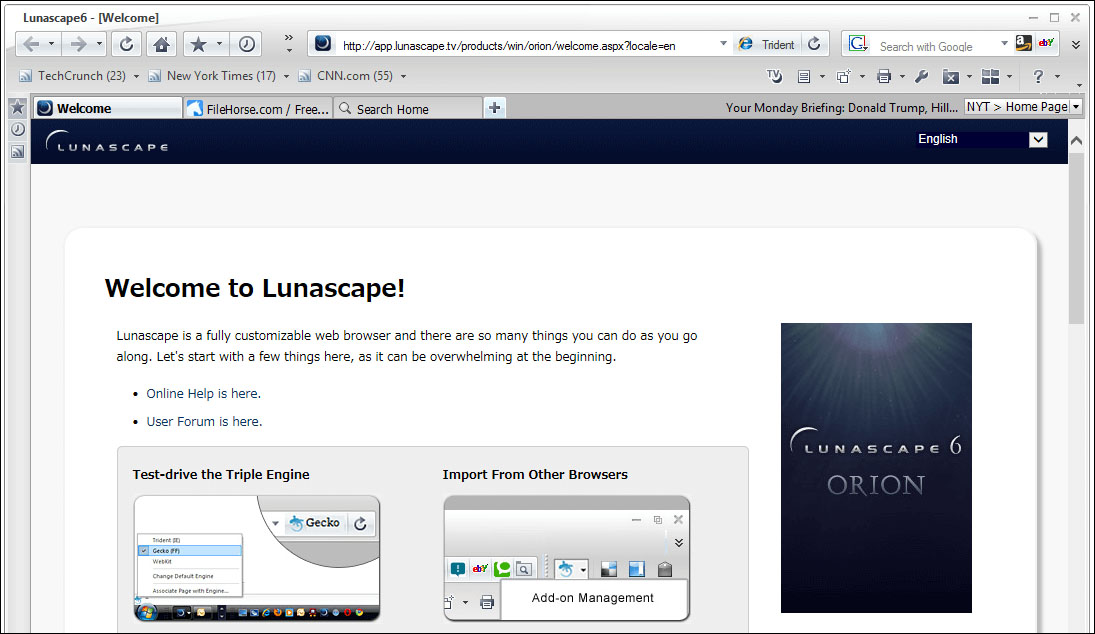Click the Lunascape site icon in address bar

click(323, 44)
